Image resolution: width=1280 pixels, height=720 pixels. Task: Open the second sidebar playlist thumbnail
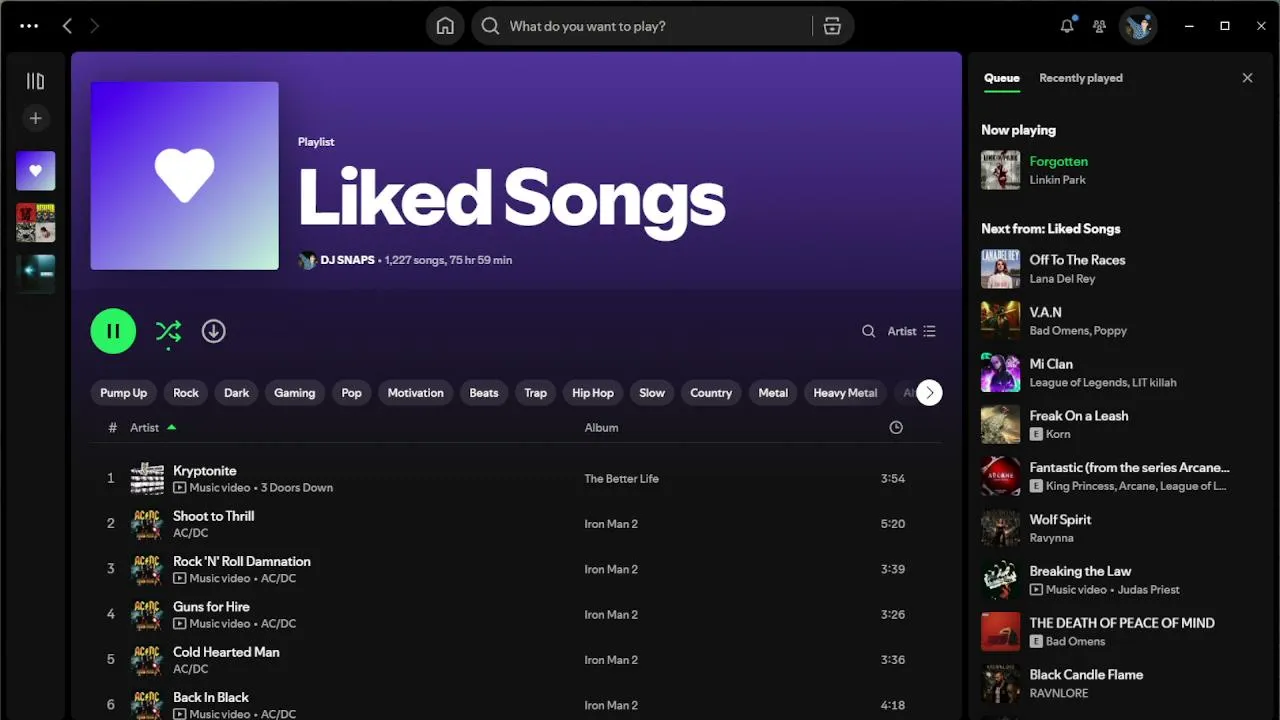click(35, 222)
